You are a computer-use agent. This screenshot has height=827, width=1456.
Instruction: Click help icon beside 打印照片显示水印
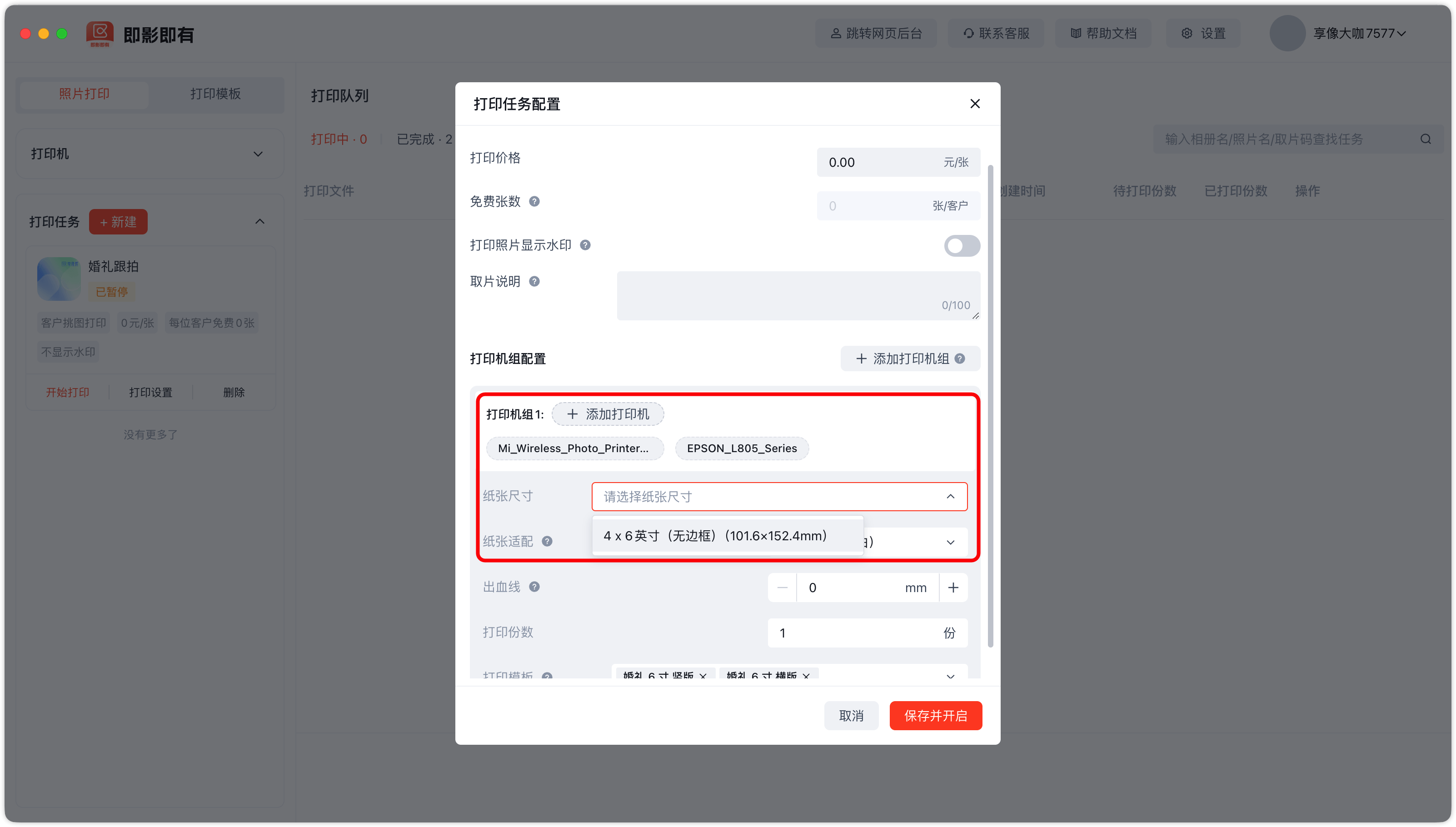(x=585, y=245)
